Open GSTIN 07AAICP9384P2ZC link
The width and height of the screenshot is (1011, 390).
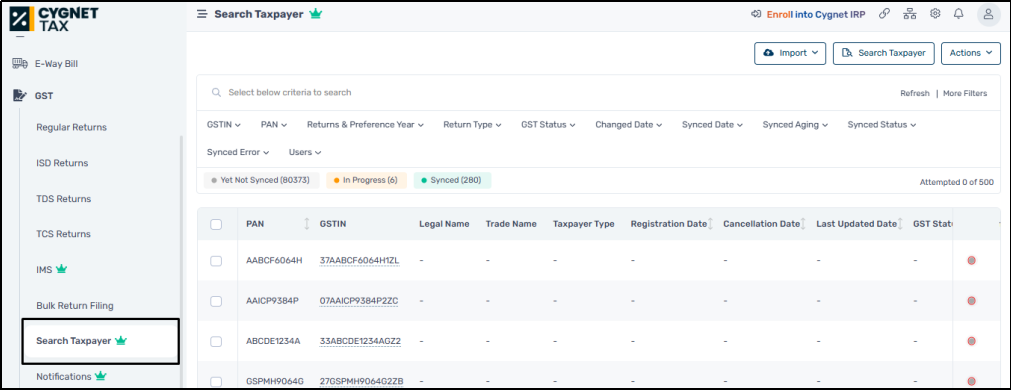click(x=358, y=300)
